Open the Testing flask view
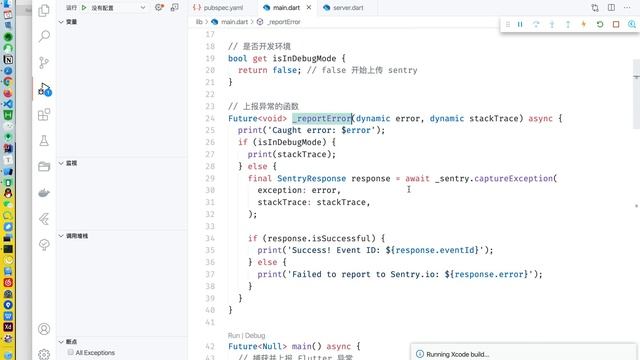 pyautogui.click(x=44, y=141)
